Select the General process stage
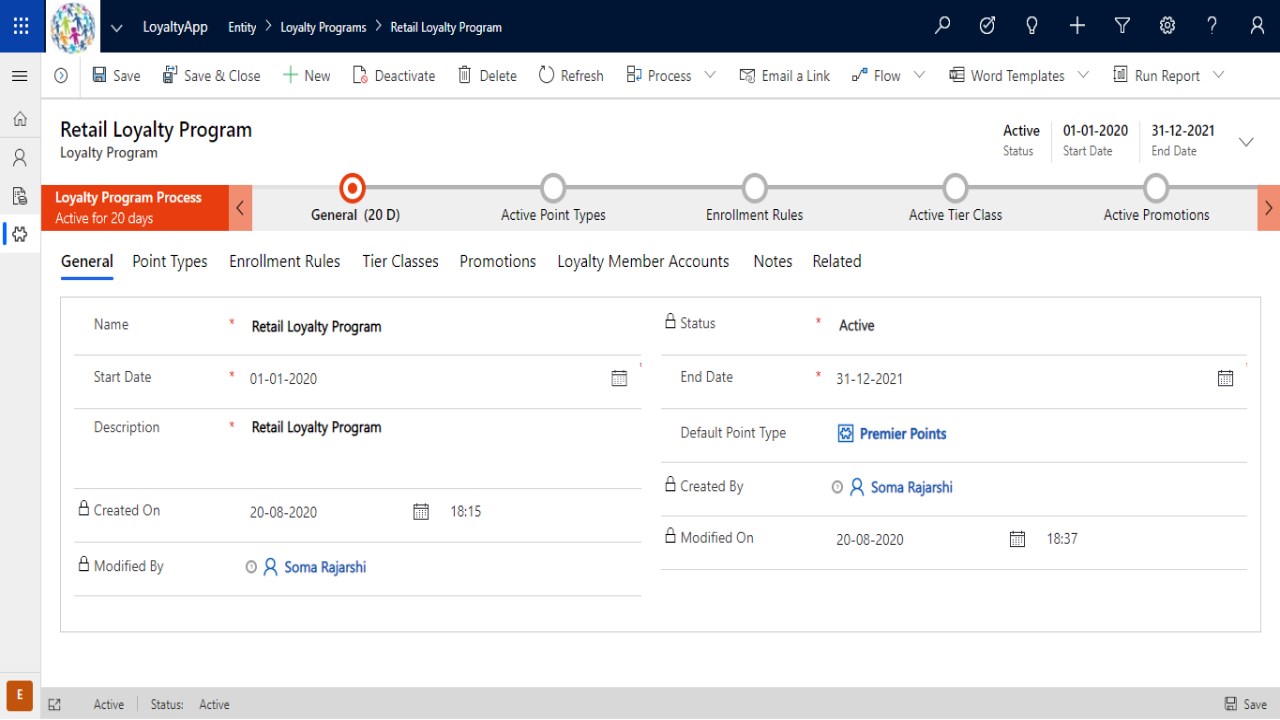Screen dimensions: 1280x720 352,188
